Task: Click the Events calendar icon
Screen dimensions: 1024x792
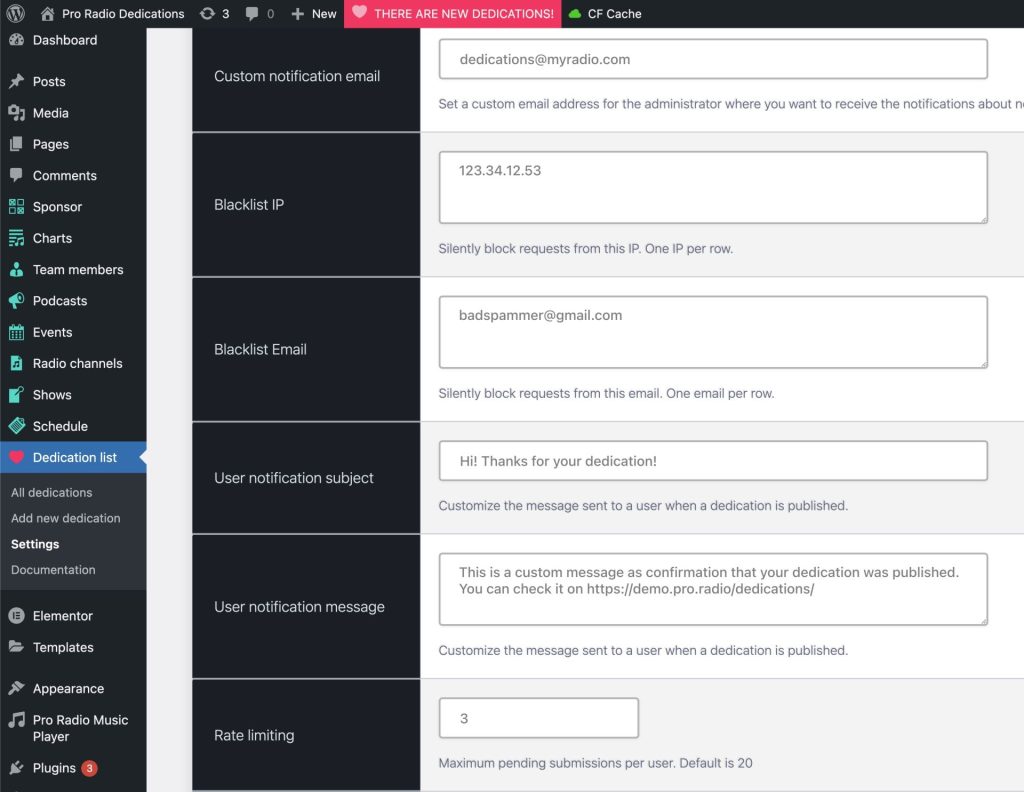Action: coord(16,332)
